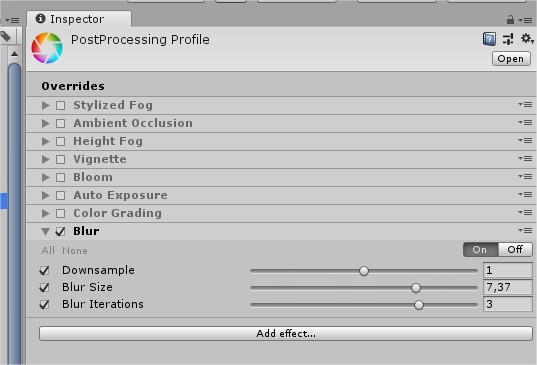Screen dimensions: 537x365
Task: Open the Inspector panel options menu
Action: pos(525,20)
